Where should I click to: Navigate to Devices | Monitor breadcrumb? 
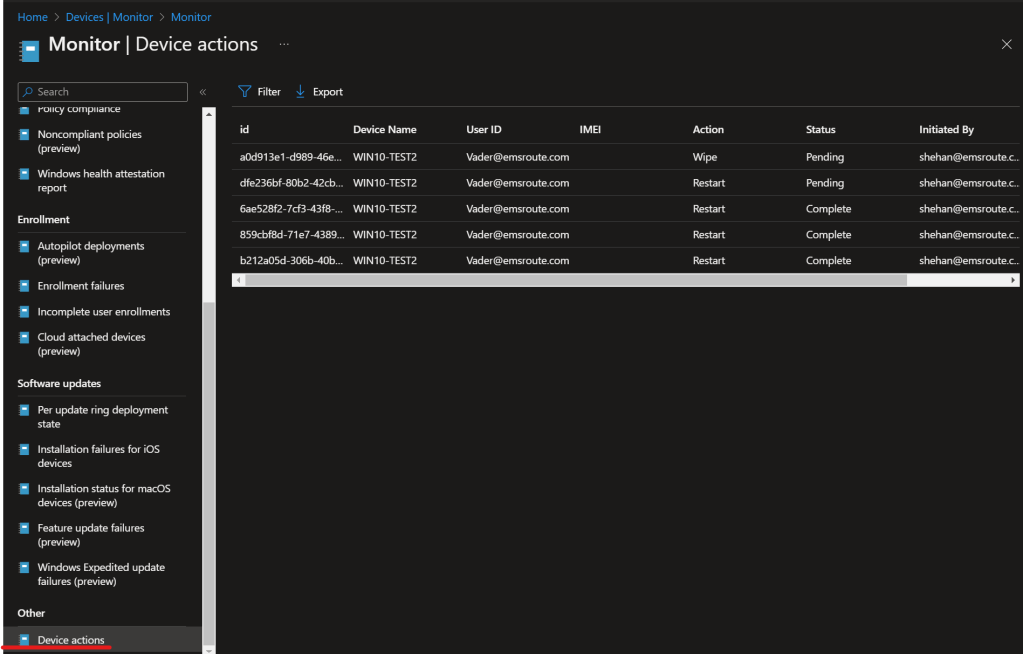(x=109, y=17)
